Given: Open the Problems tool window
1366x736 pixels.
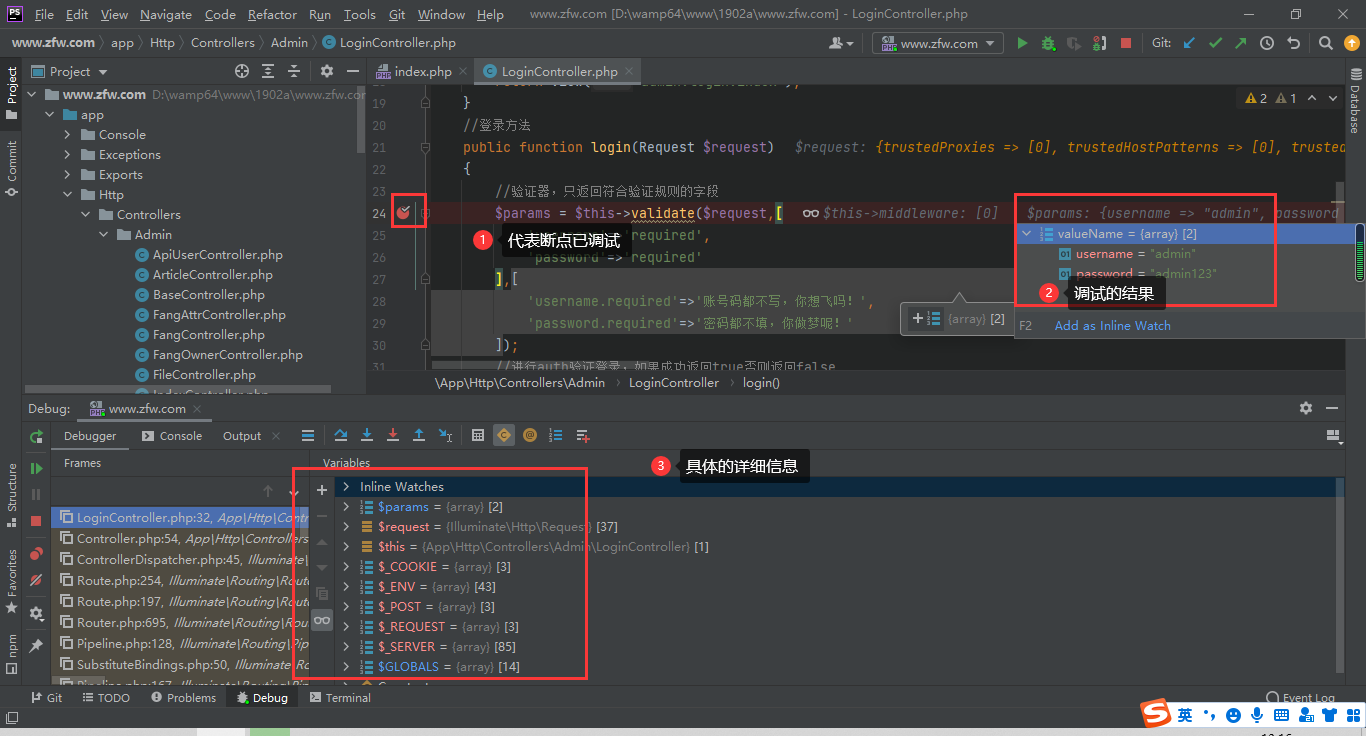Looking at the screenshot, I should click(182, 698).
